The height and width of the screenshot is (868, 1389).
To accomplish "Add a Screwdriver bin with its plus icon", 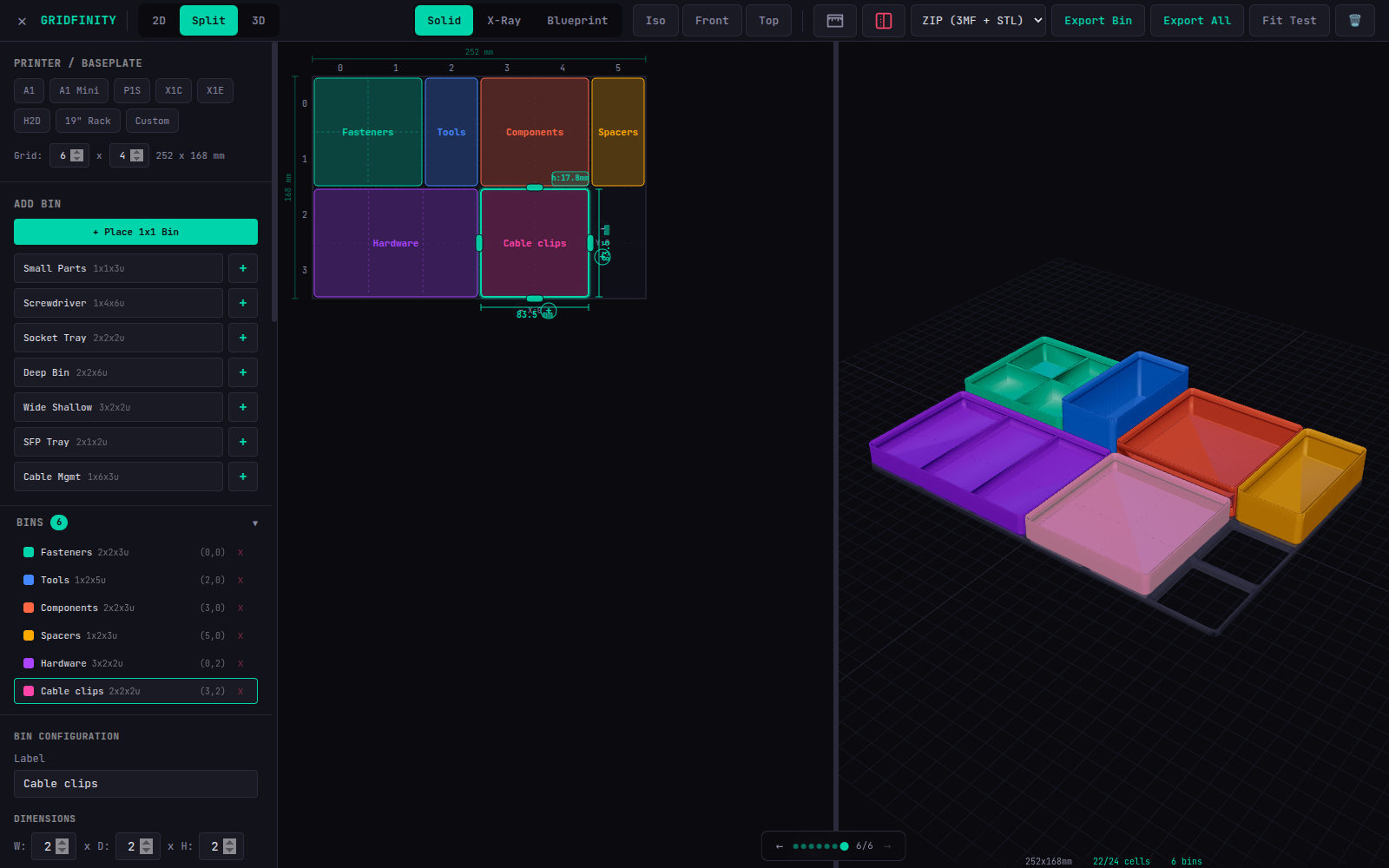I will pyautogui.click(x=243, y=303).
